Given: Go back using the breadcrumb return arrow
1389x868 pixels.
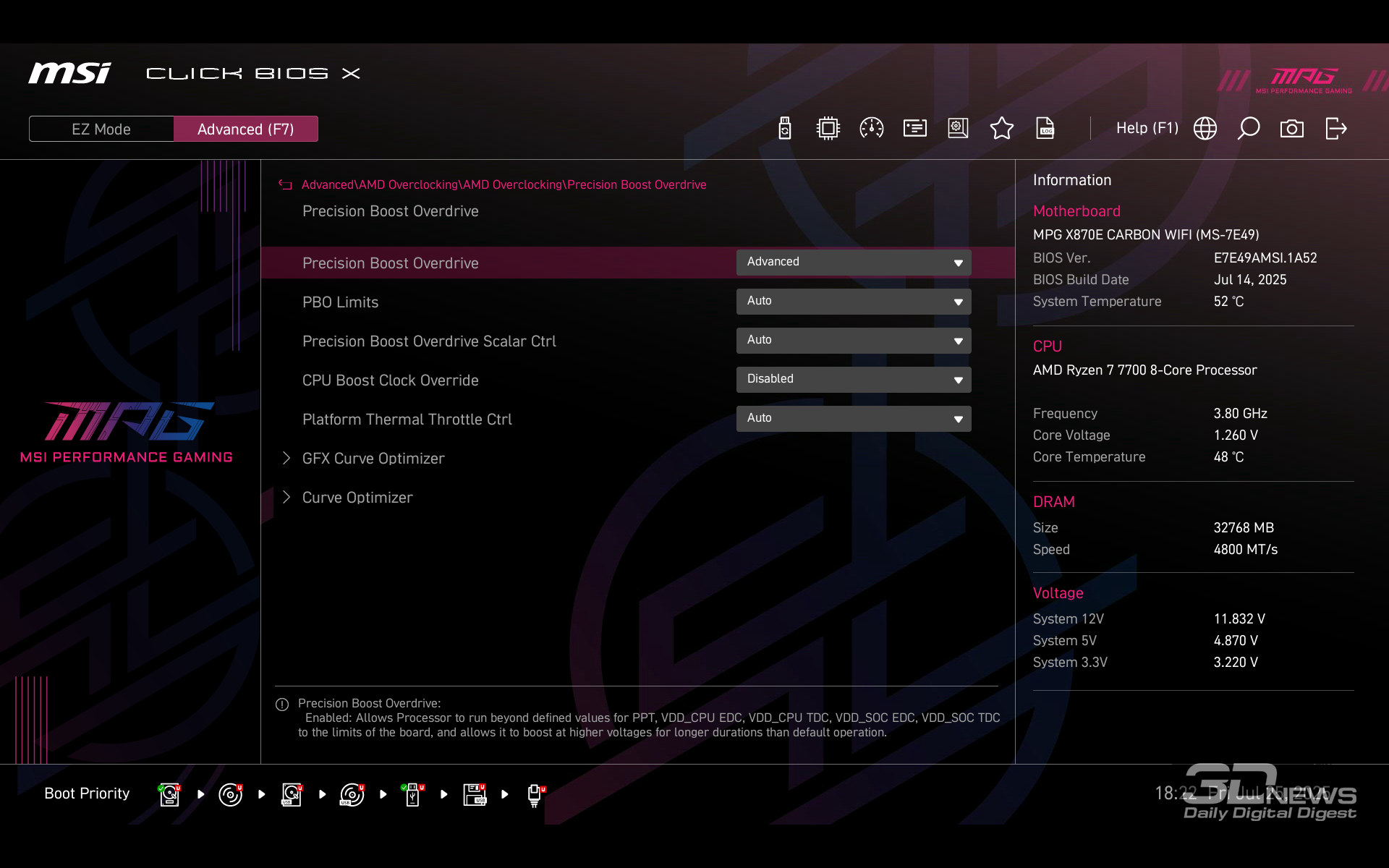Looking at the screenshot, I should 285,184.
